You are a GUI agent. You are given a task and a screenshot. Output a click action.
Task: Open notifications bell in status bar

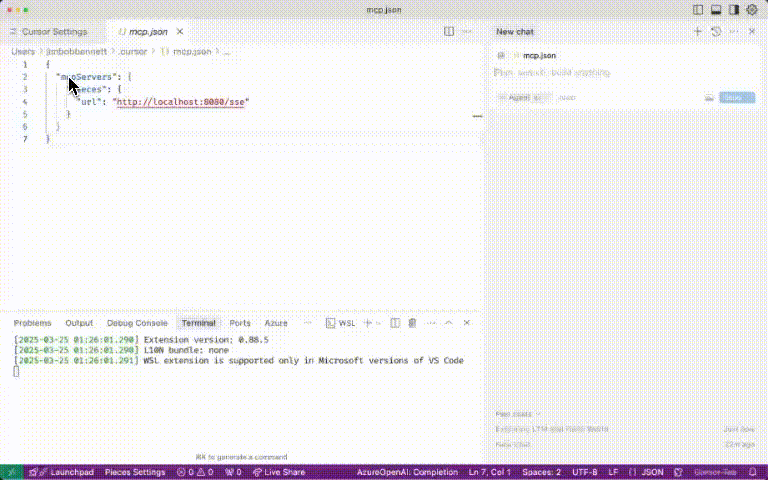point(753,472)
